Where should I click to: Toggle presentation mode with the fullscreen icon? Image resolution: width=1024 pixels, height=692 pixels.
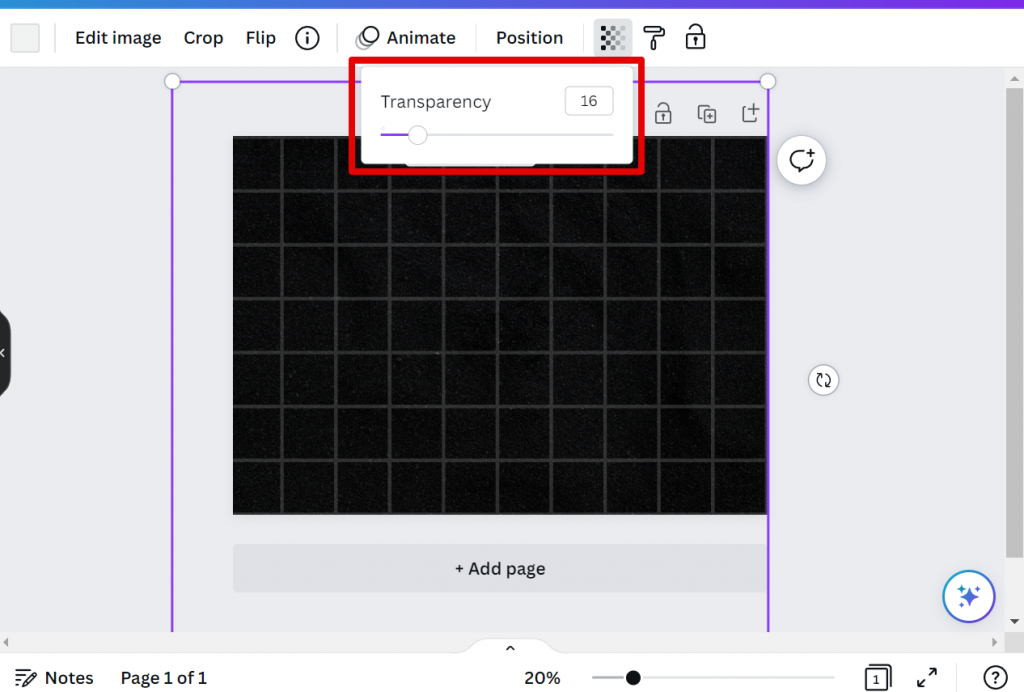[x=927, y=677]
